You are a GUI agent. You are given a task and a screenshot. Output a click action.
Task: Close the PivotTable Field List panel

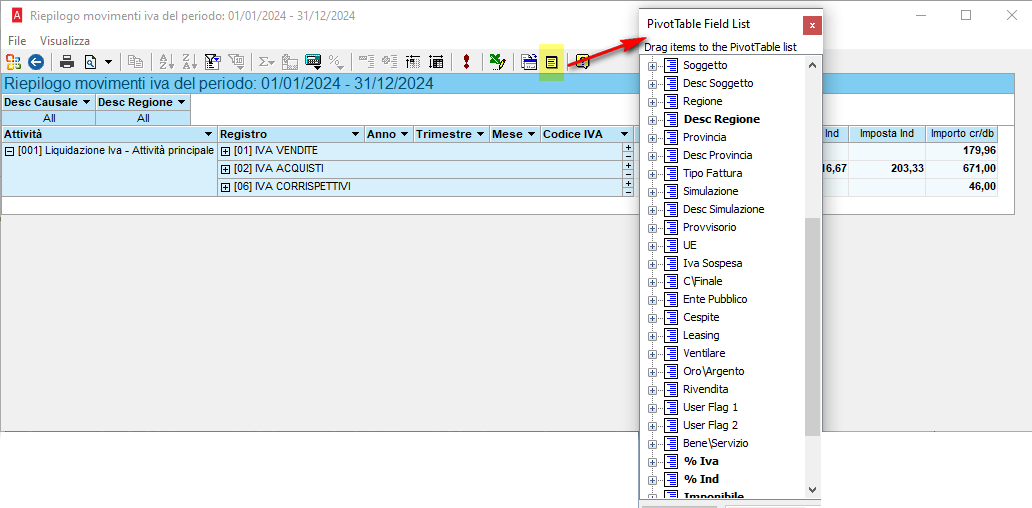812,25
